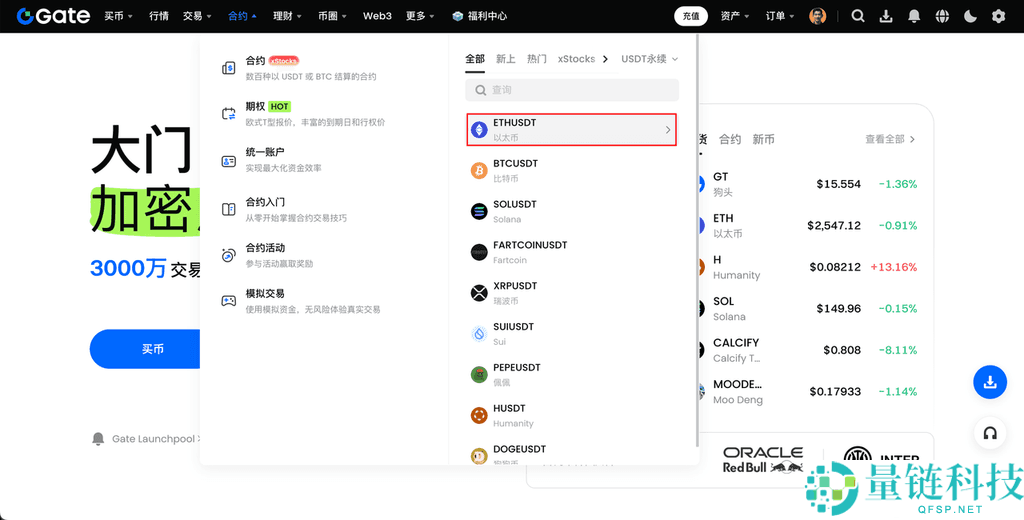Select the xStocks tab
This screenshot has height=520, width=1024.
point(576,59)
